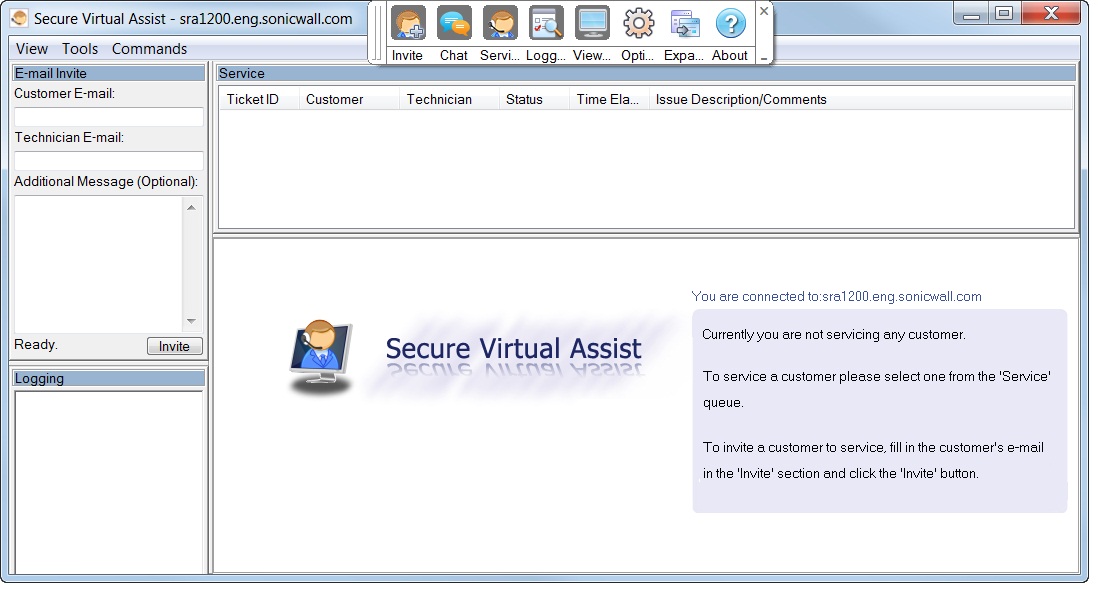Click "Currently you are not servicing any customer." text
The image size is (1098, 589).
click(x=833, y=334)
